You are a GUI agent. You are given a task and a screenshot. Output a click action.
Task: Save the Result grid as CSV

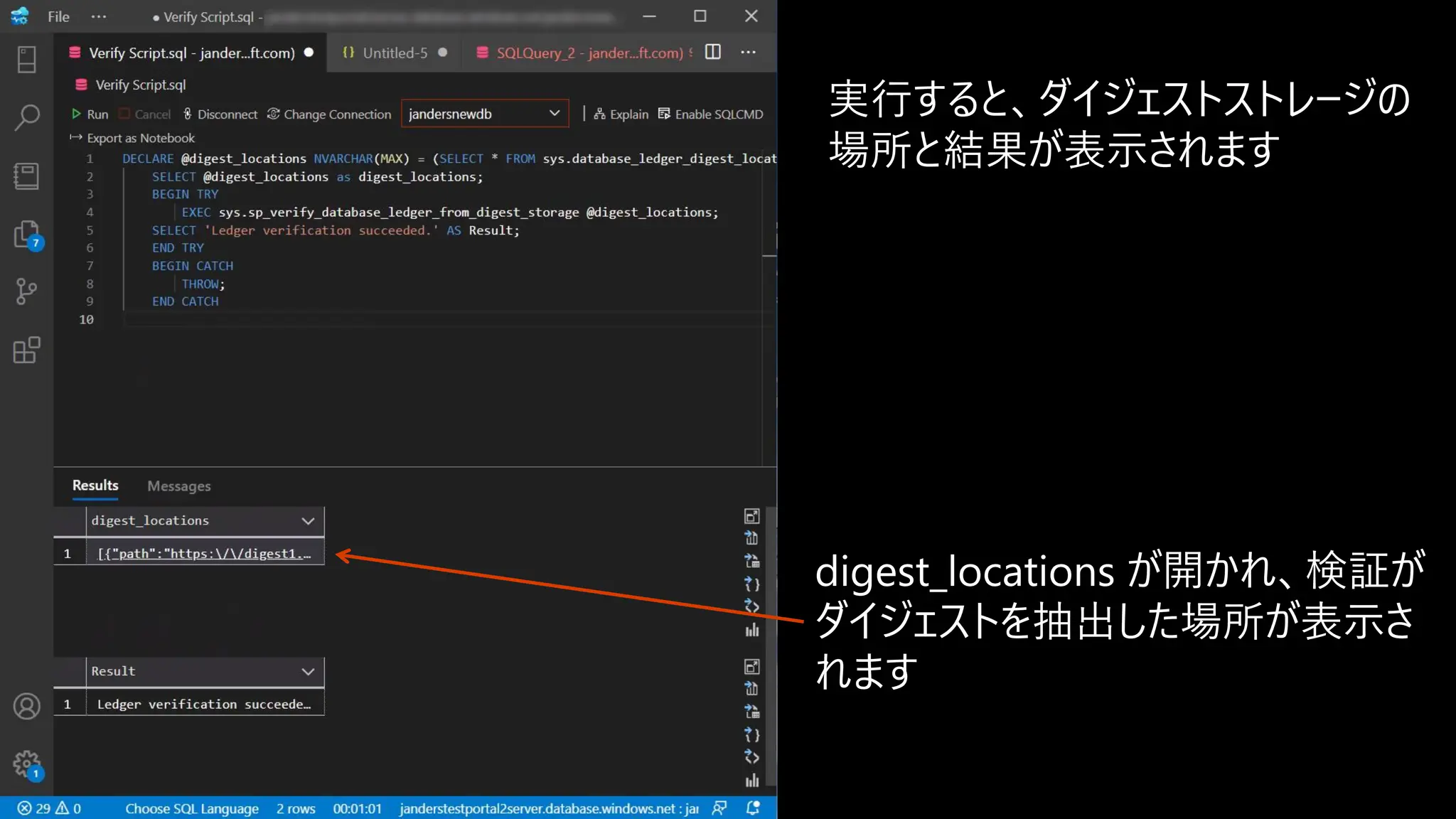(751, 689)
